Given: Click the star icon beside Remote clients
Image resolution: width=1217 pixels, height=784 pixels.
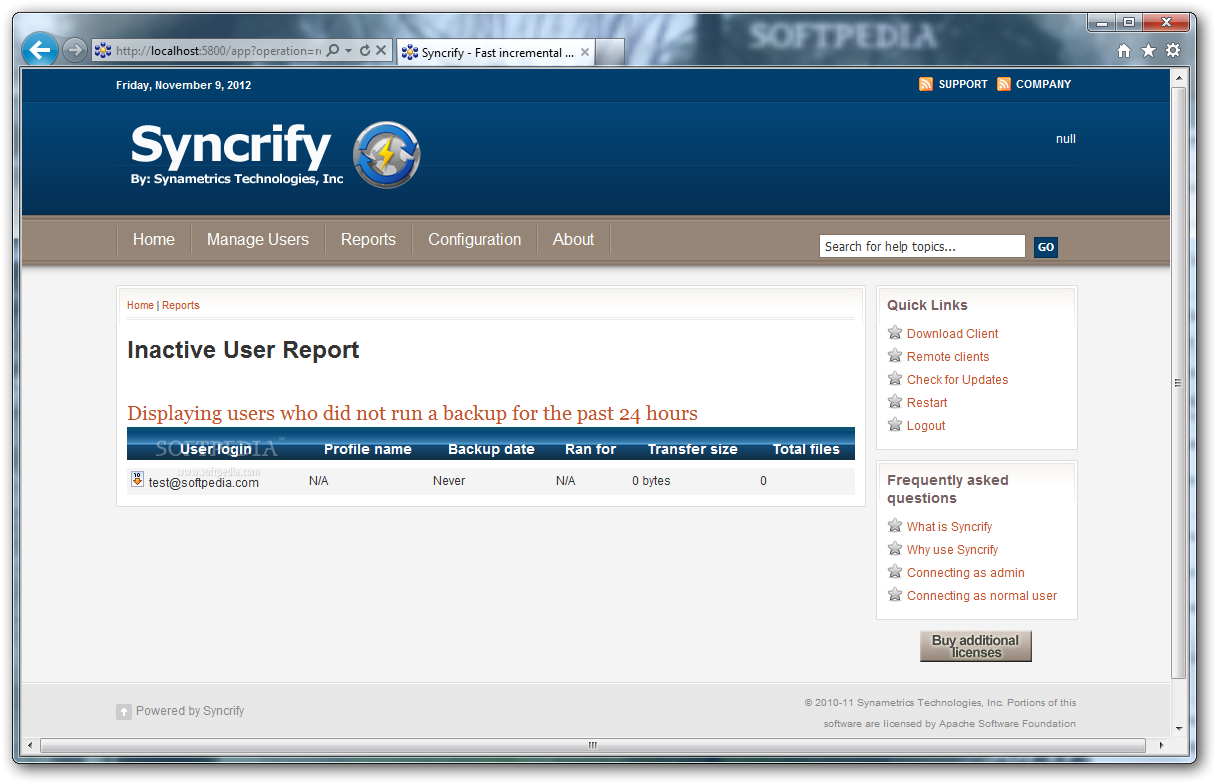Looking at the screenshot, I should tap(895, 356).
